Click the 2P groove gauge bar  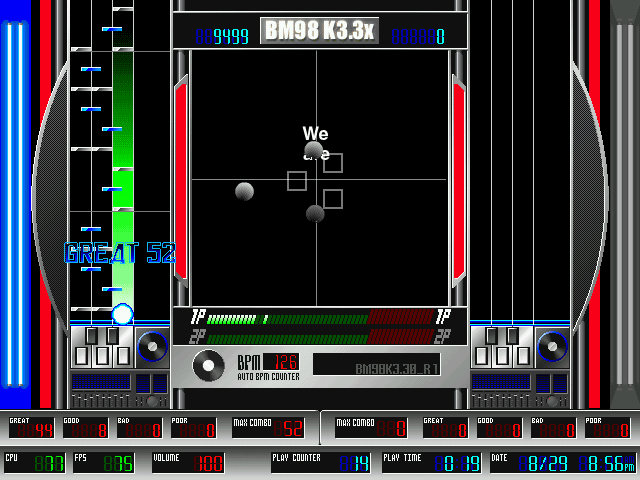click(x=320, y=338)
